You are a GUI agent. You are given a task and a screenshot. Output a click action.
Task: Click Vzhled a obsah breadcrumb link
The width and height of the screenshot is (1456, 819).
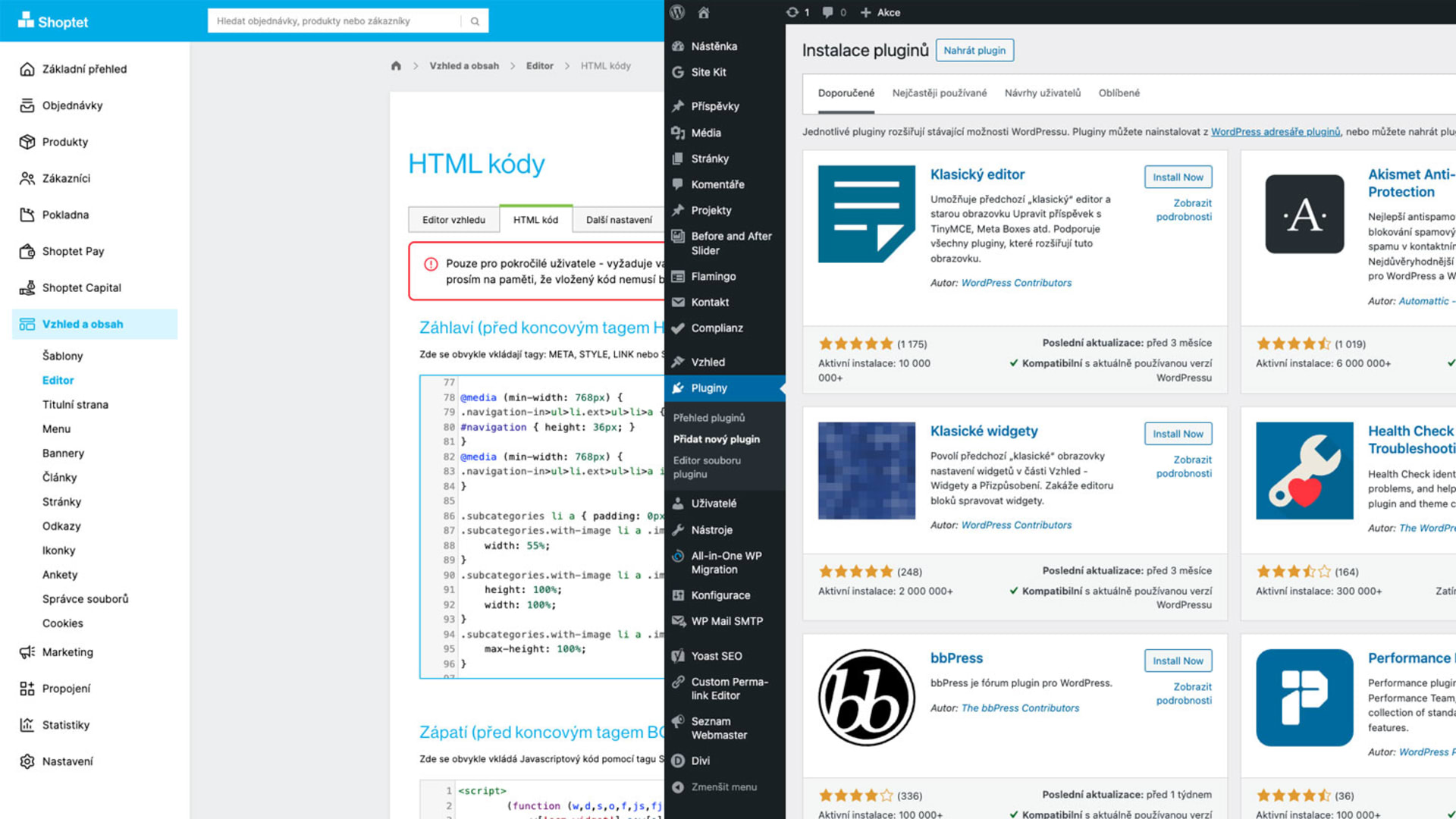point(464,66)
